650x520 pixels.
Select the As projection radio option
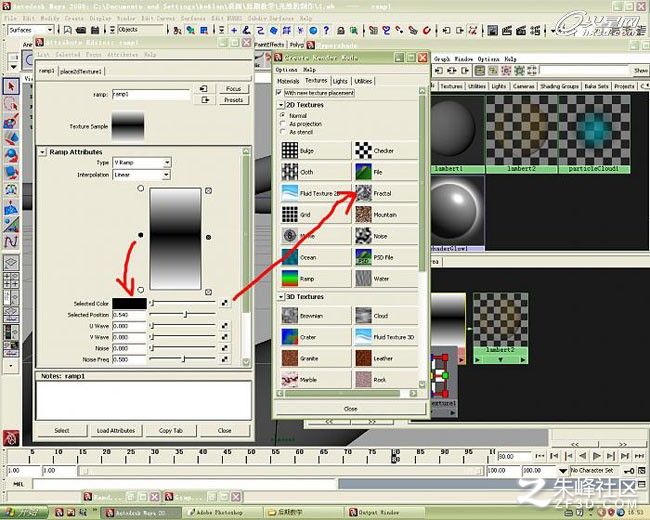click(283, 124)
